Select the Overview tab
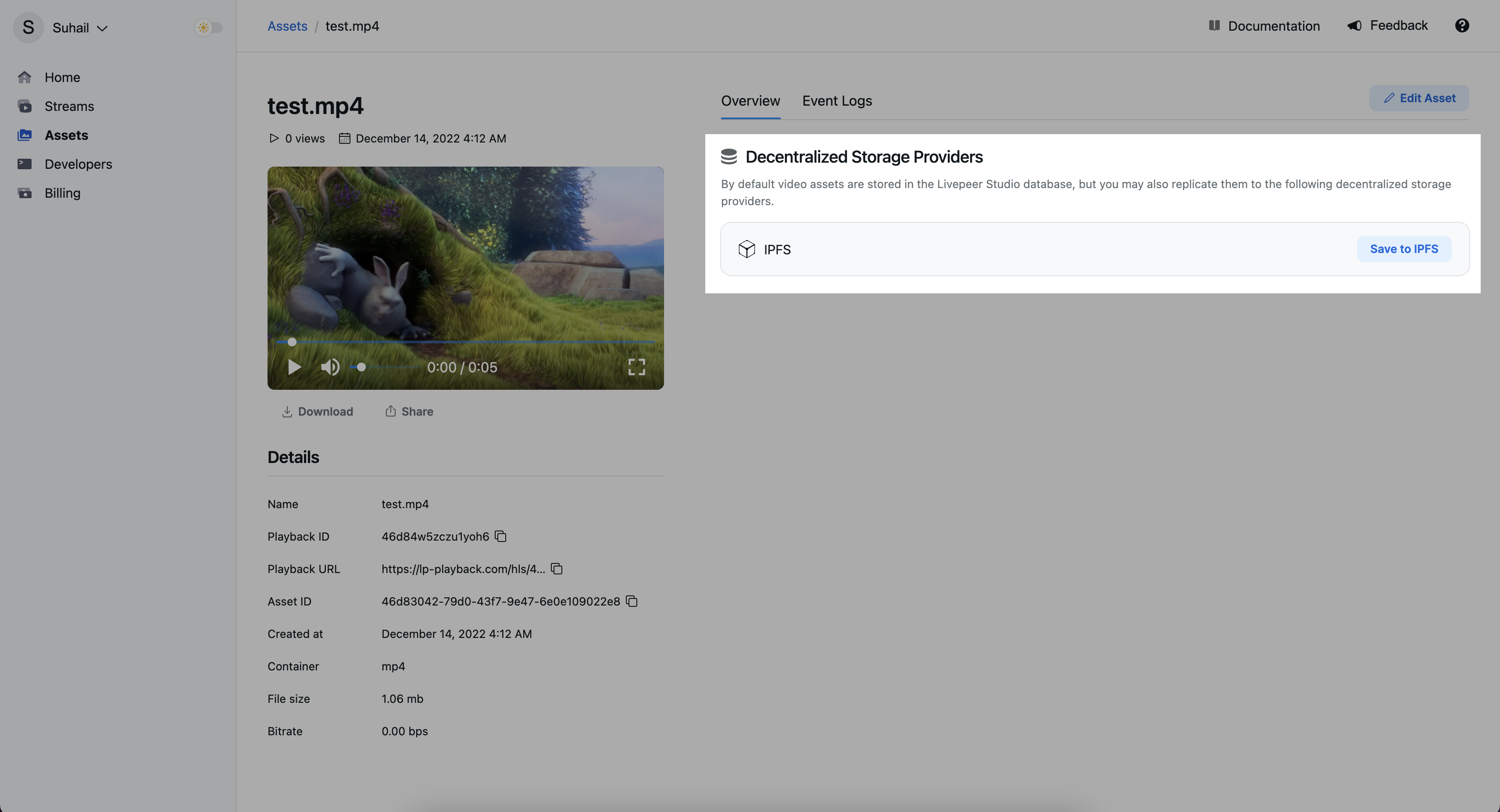Viewport: 1500px width, 812px height. 750,100
